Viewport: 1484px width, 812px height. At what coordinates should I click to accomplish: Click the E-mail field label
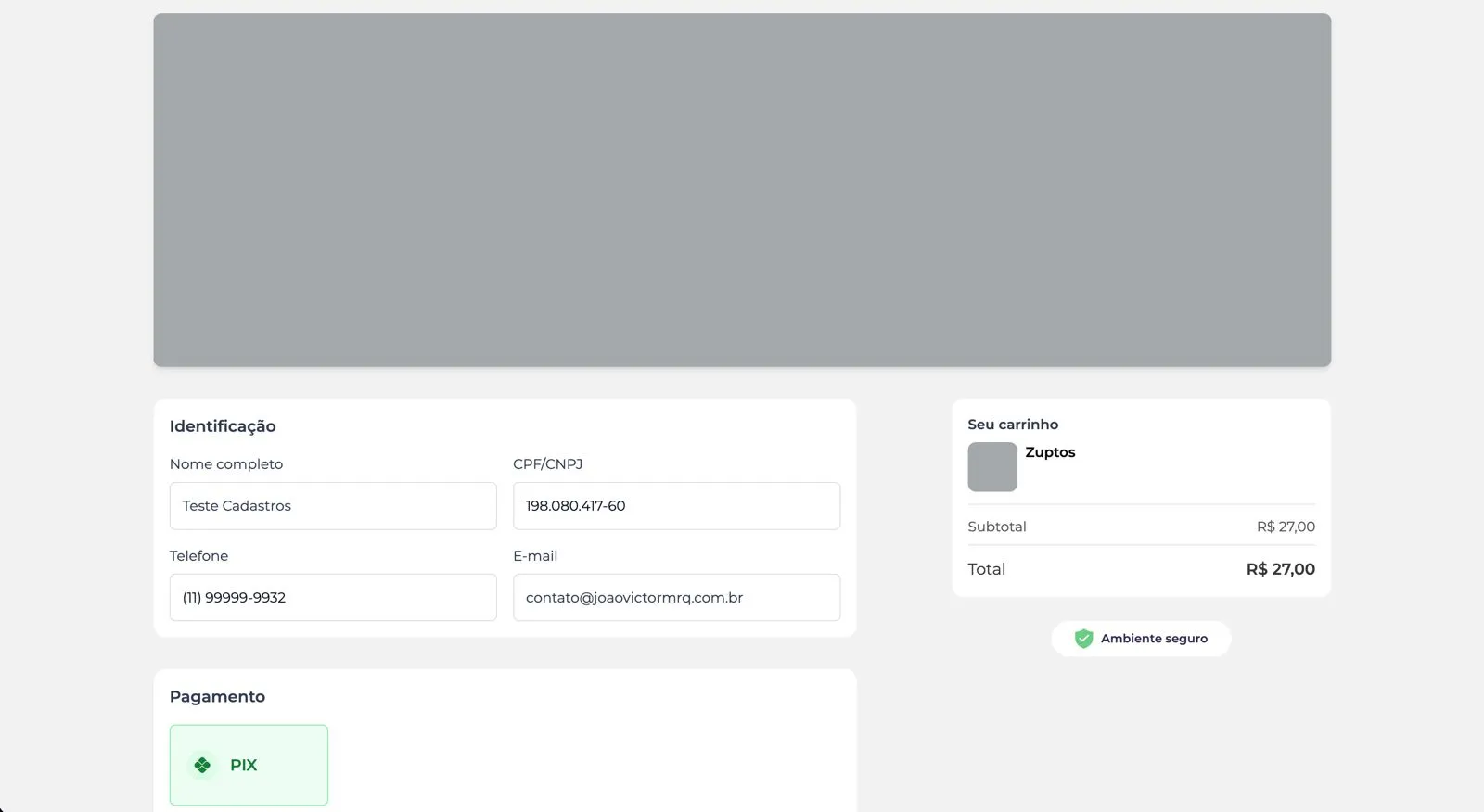coord(535,556)
